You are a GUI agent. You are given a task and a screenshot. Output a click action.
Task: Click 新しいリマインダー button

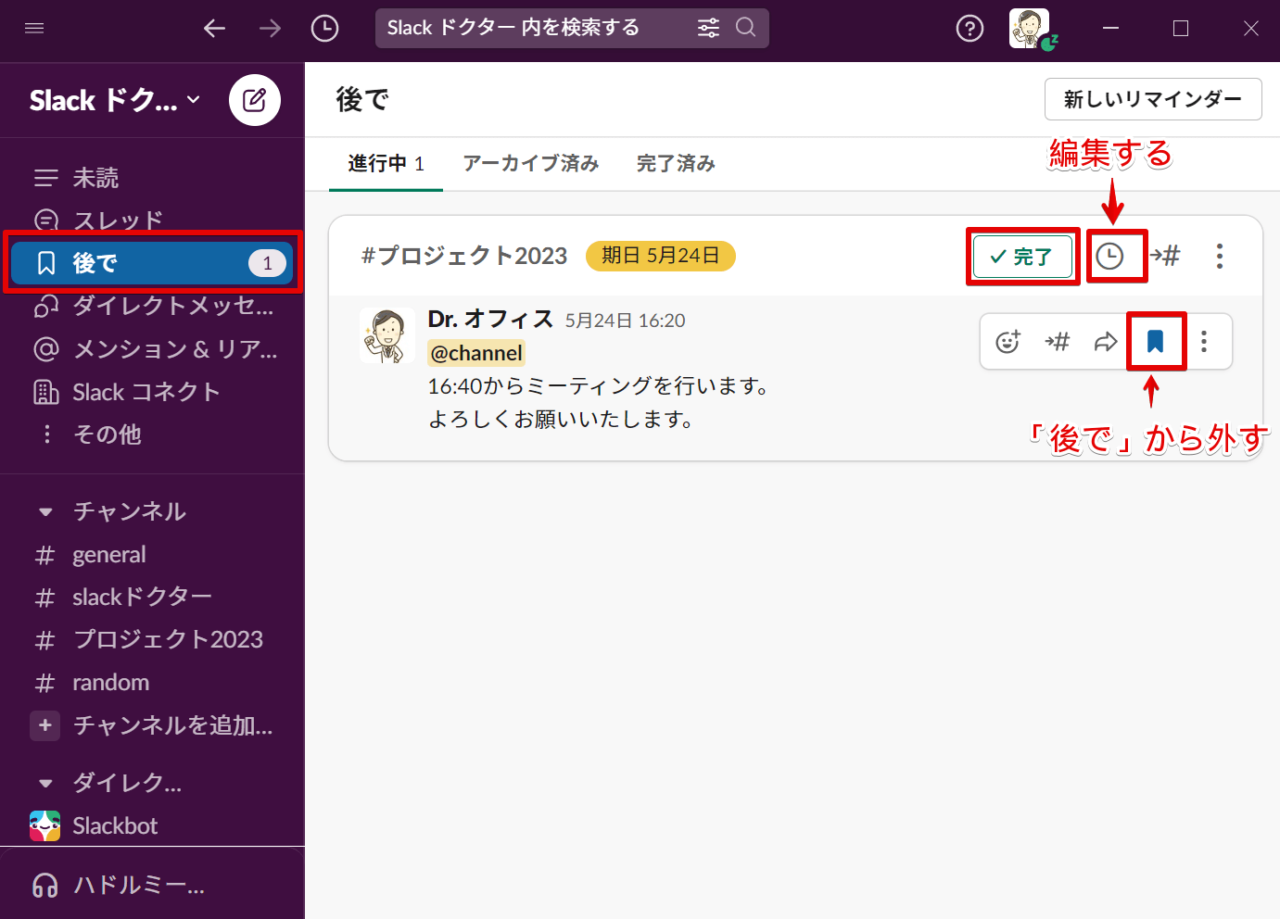point(1153,99)
